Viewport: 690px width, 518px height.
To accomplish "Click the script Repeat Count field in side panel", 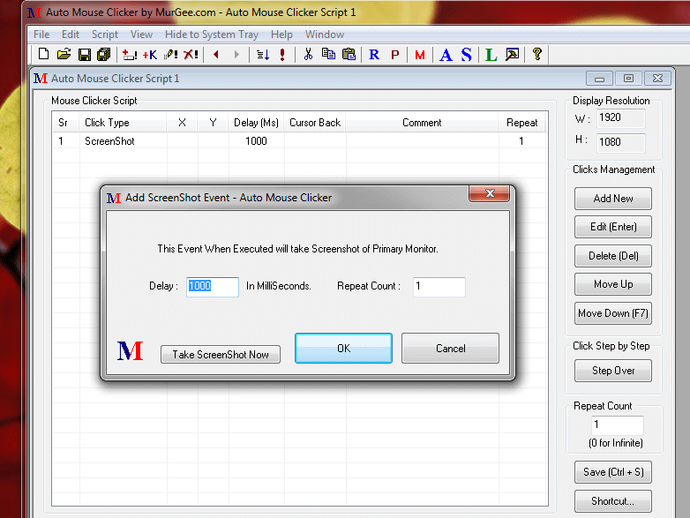I will point(617,425).
